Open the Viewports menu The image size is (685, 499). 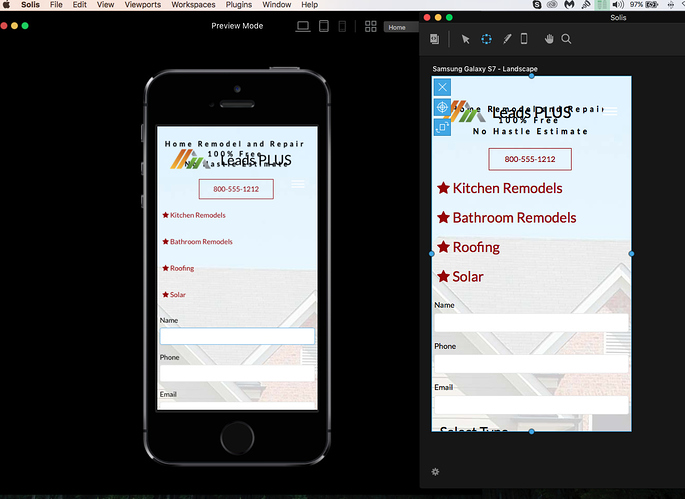tap(143, 5)
